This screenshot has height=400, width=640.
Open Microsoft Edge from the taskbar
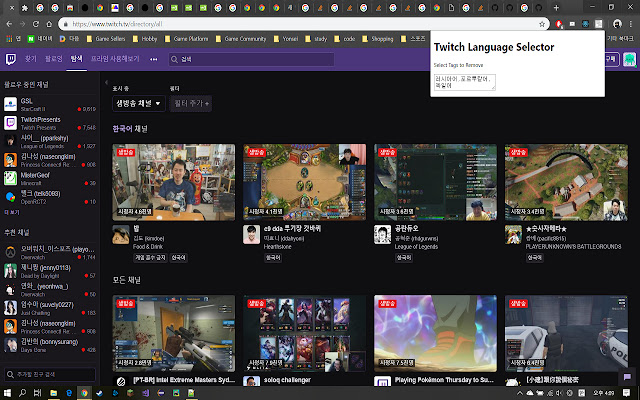click(69, 393)
